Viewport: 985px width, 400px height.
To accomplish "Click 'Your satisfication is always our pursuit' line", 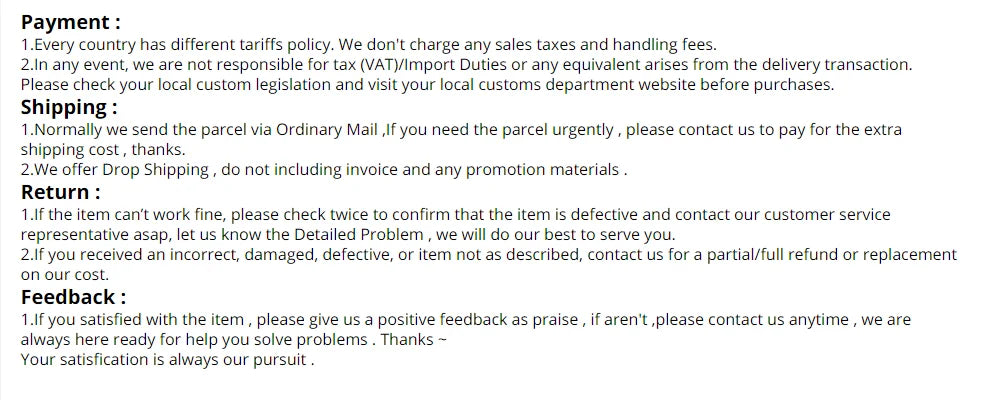I will pyautogui.click(x=167, y=360).
